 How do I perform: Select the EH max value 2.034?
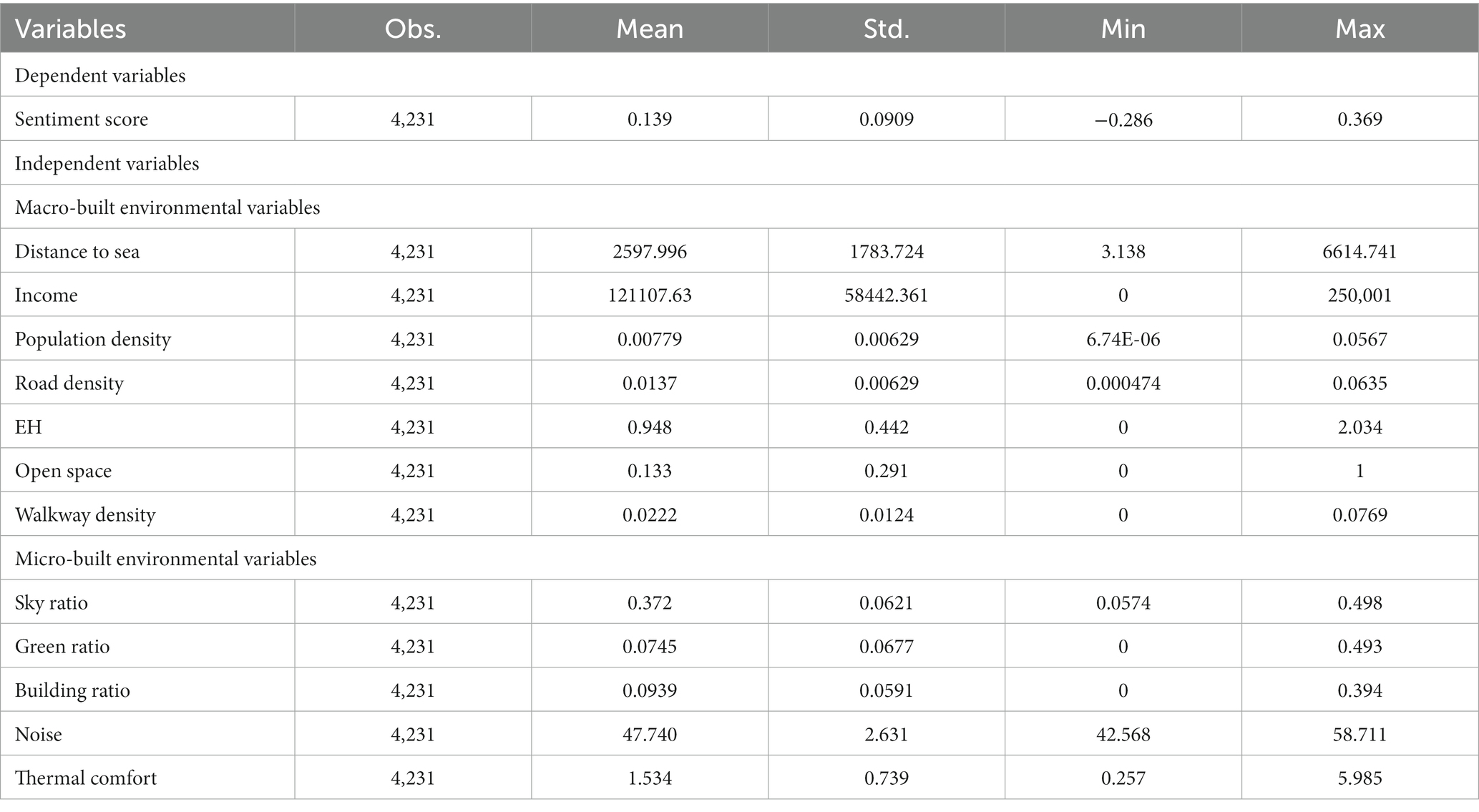click(x=1360, y=427)
